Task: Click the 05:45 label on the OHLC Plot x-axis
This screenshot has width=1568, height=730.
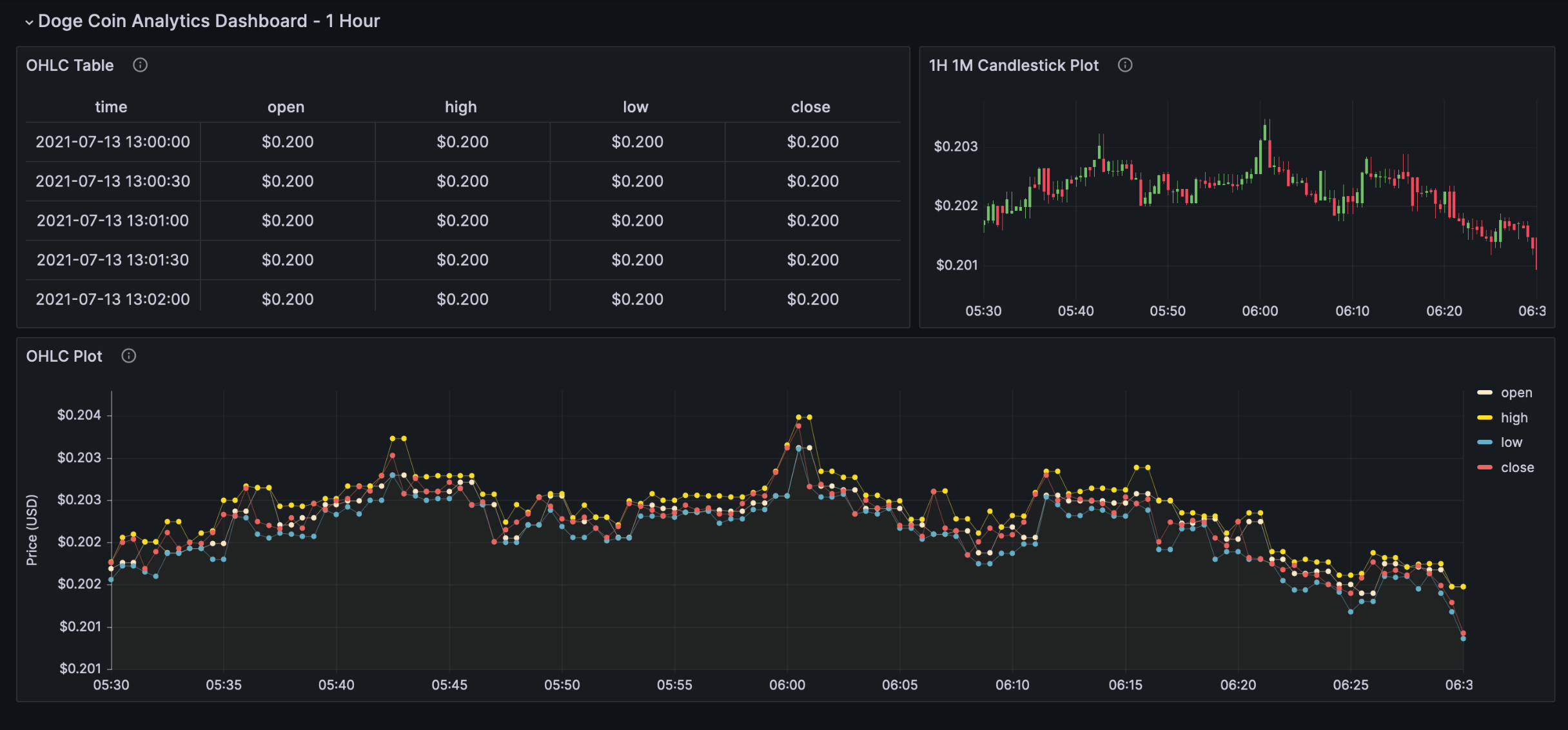Action: point(449,685)
